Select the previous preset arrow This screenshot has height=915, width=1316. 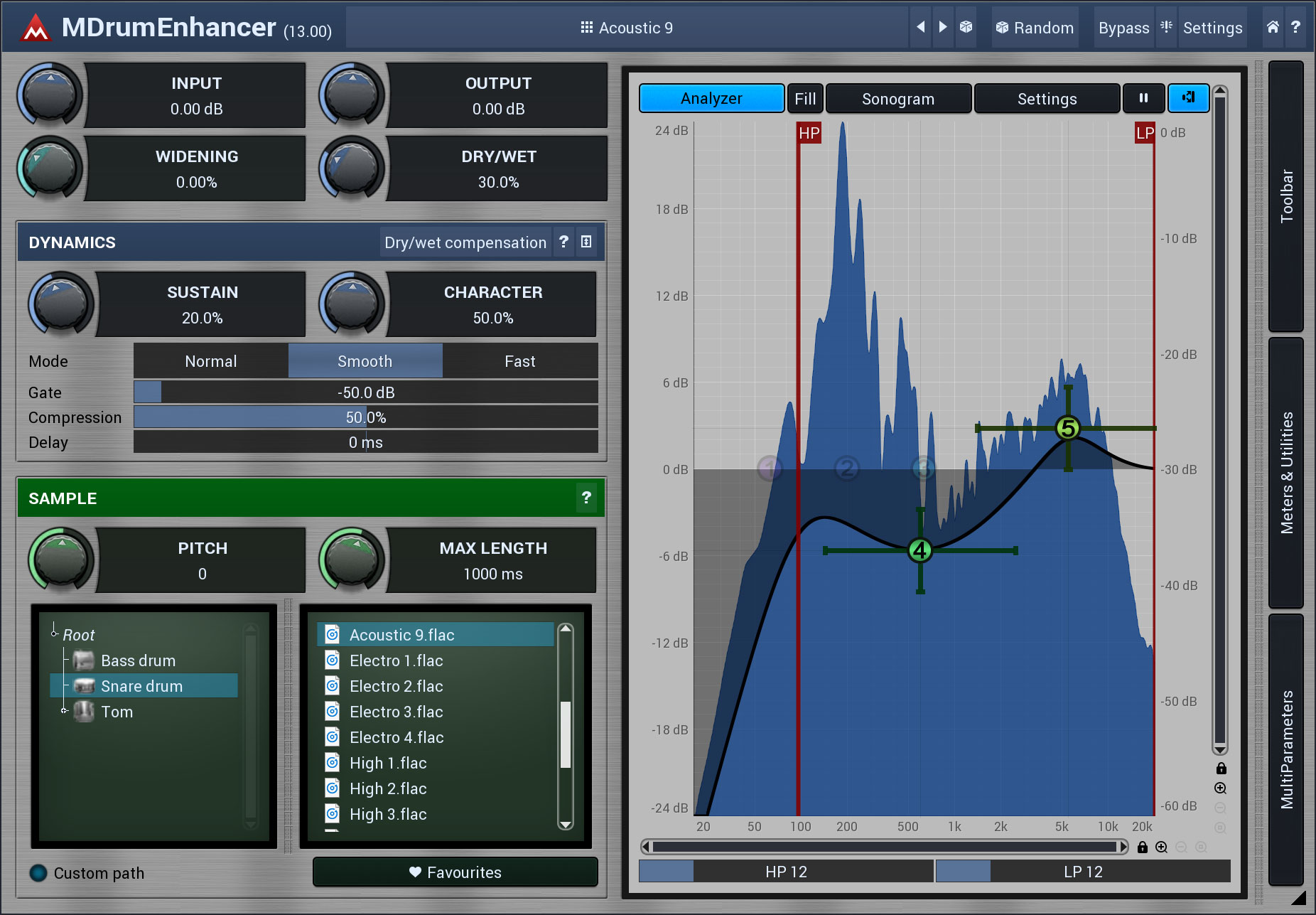pyautogui.click(x=921, y=27)
